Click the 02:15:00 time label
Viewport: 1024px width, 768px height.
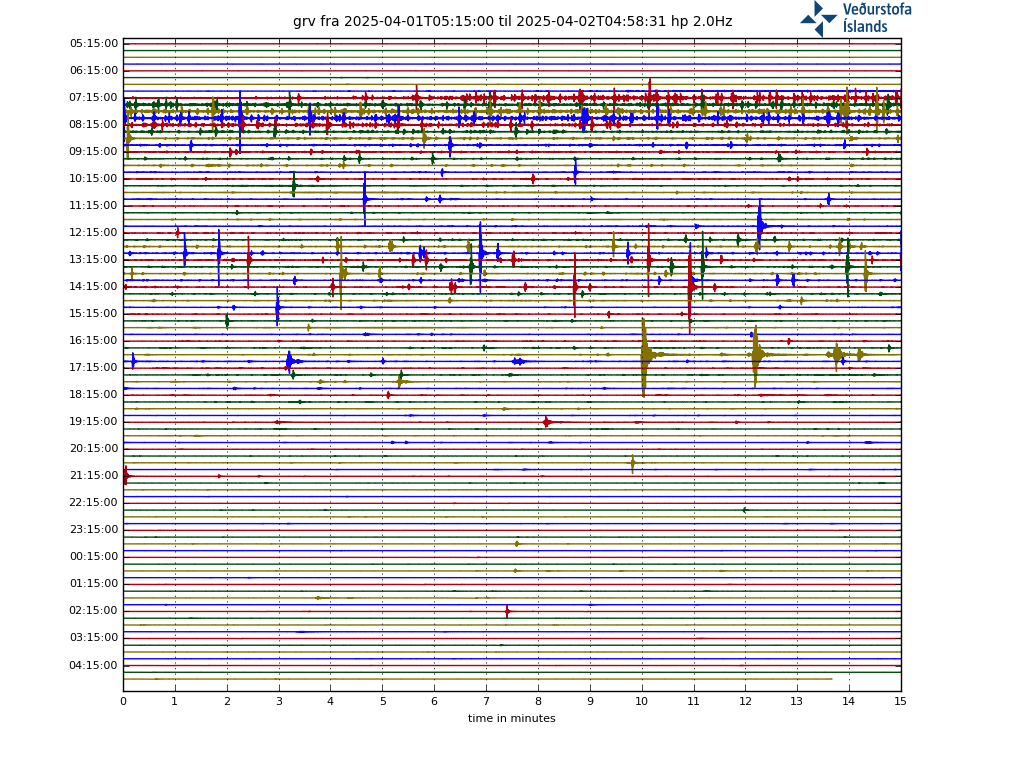[x=94, y=611]
